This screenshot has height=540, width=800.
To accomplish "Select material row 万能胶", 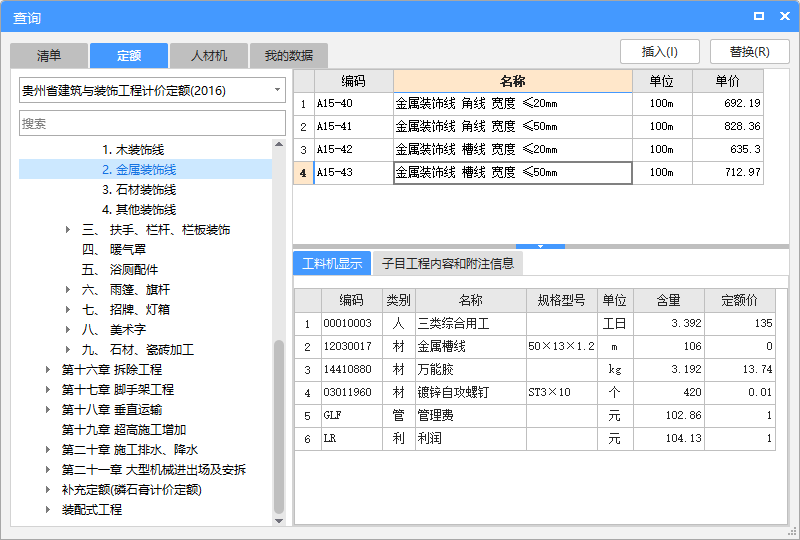I will [x=535, y=370].
